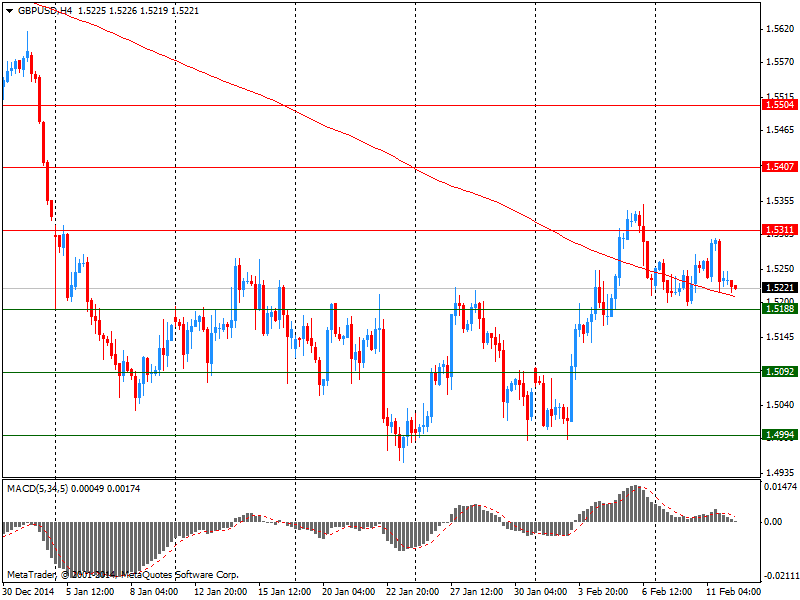Screen dimensions: 800x600
Task: Click the 5 Jan 12:00 time label
Action: point(90,592)
